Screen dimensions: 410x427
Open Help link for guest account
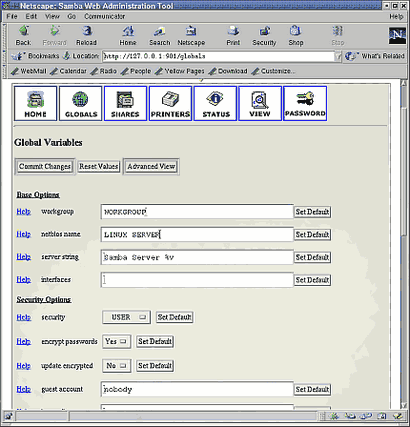point(23,389)
